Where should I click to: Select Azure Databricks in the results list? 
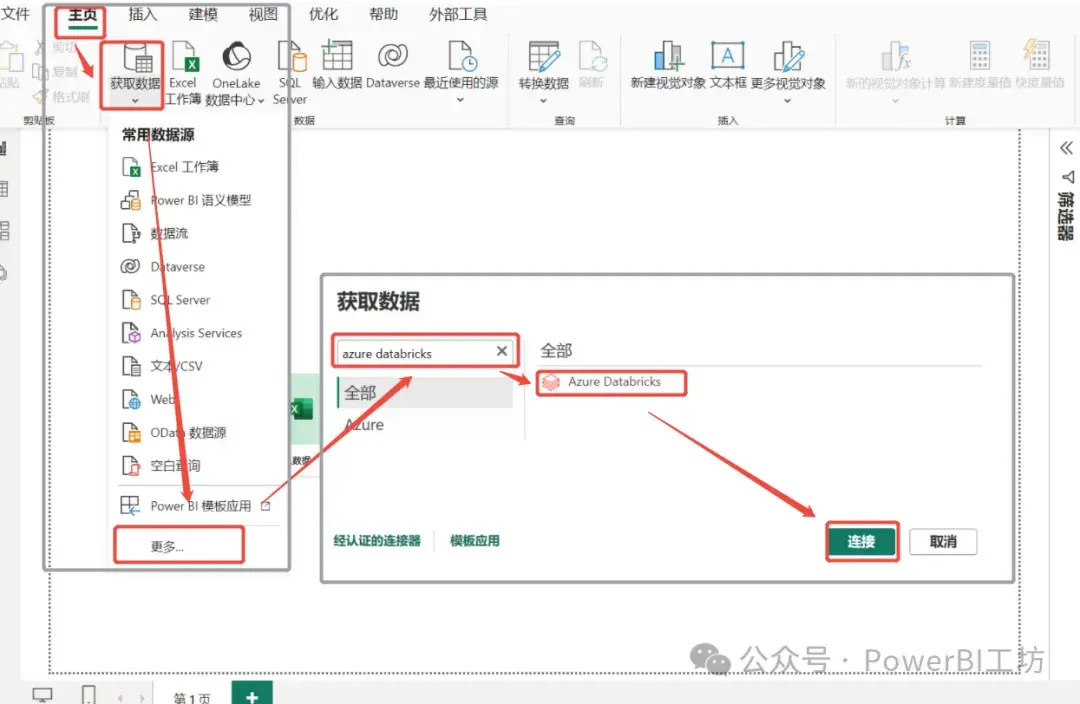611,382
